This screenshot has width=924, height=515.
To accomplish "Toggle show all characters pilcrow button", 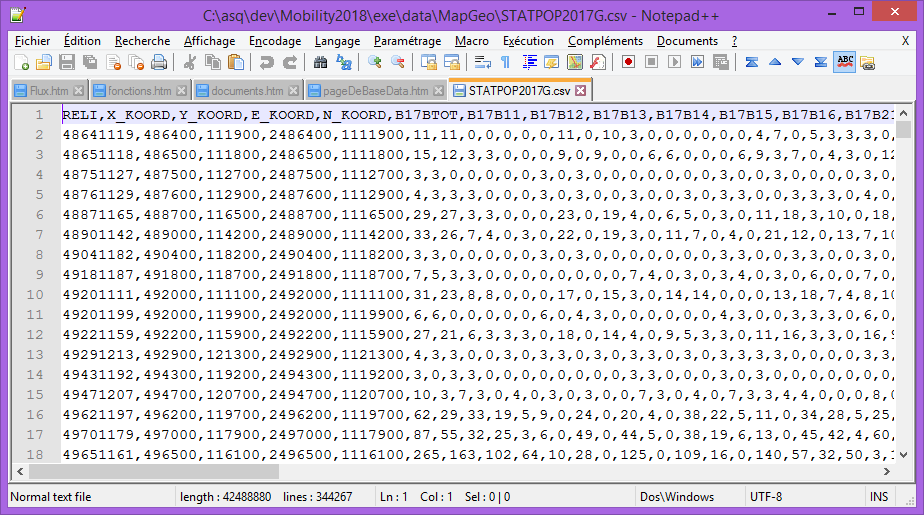I will coord(506,62).
